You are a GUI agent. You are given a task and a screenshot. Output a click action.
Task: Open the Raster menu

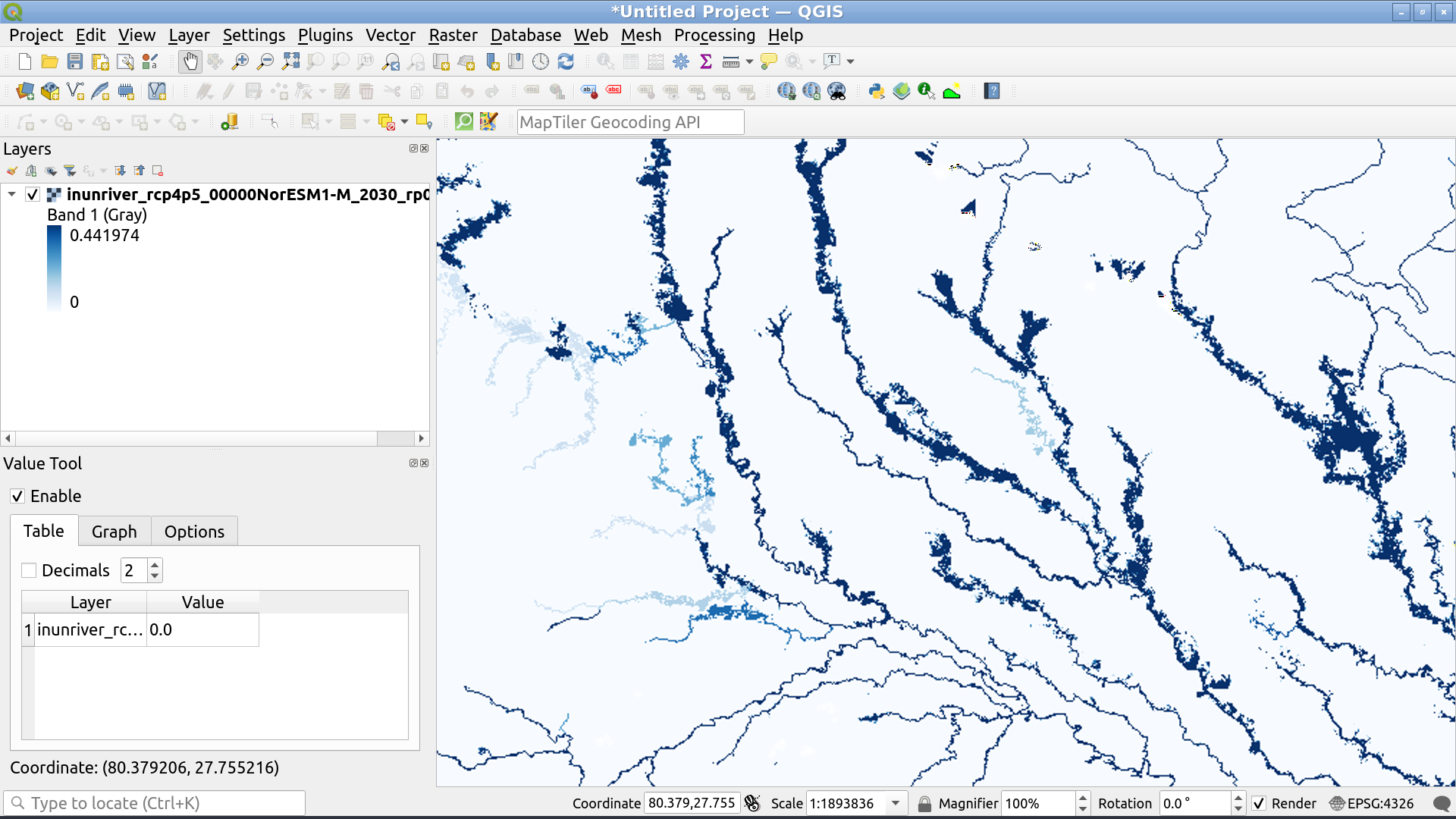[453, 35]
